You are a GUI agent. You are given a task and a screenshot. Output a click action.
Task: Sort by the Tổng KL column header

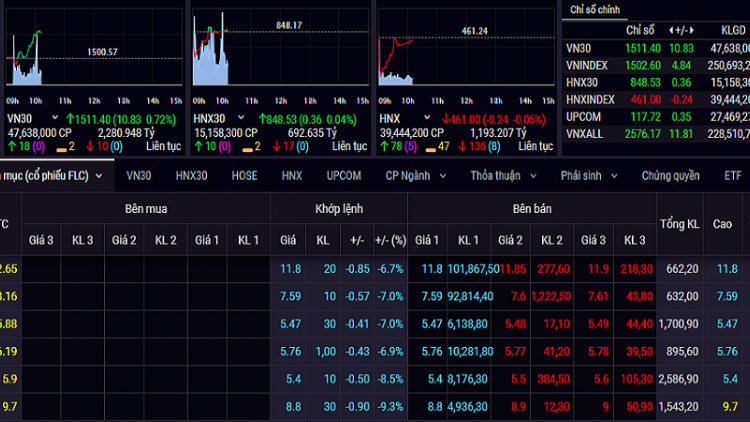679,224
